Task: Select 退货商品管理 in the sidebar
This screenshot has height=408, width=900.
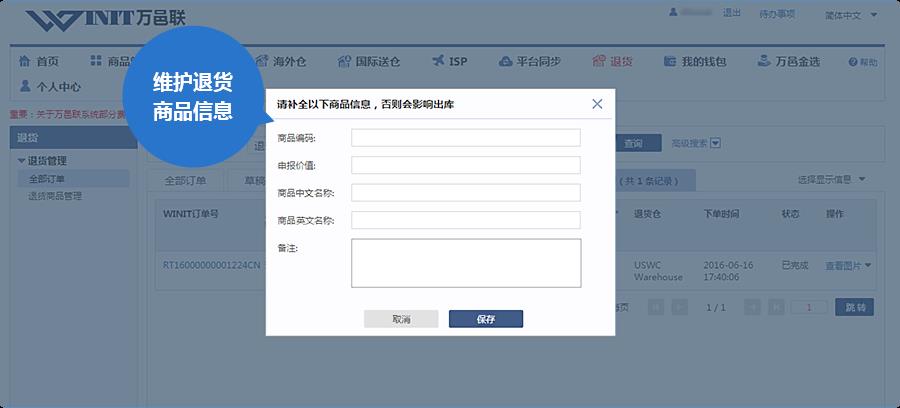Action: click(55, 196)
